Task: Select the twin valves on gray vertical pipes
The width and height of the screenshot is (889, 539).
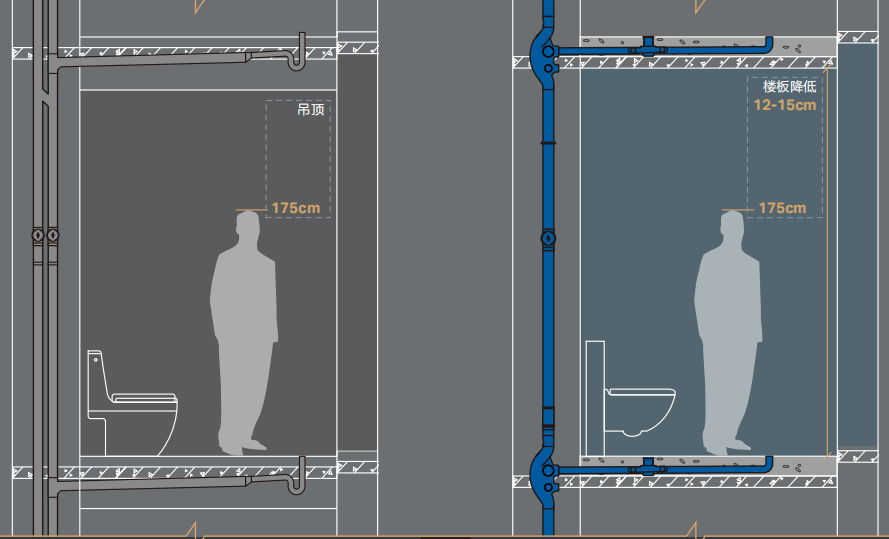Action: point(45,235)
